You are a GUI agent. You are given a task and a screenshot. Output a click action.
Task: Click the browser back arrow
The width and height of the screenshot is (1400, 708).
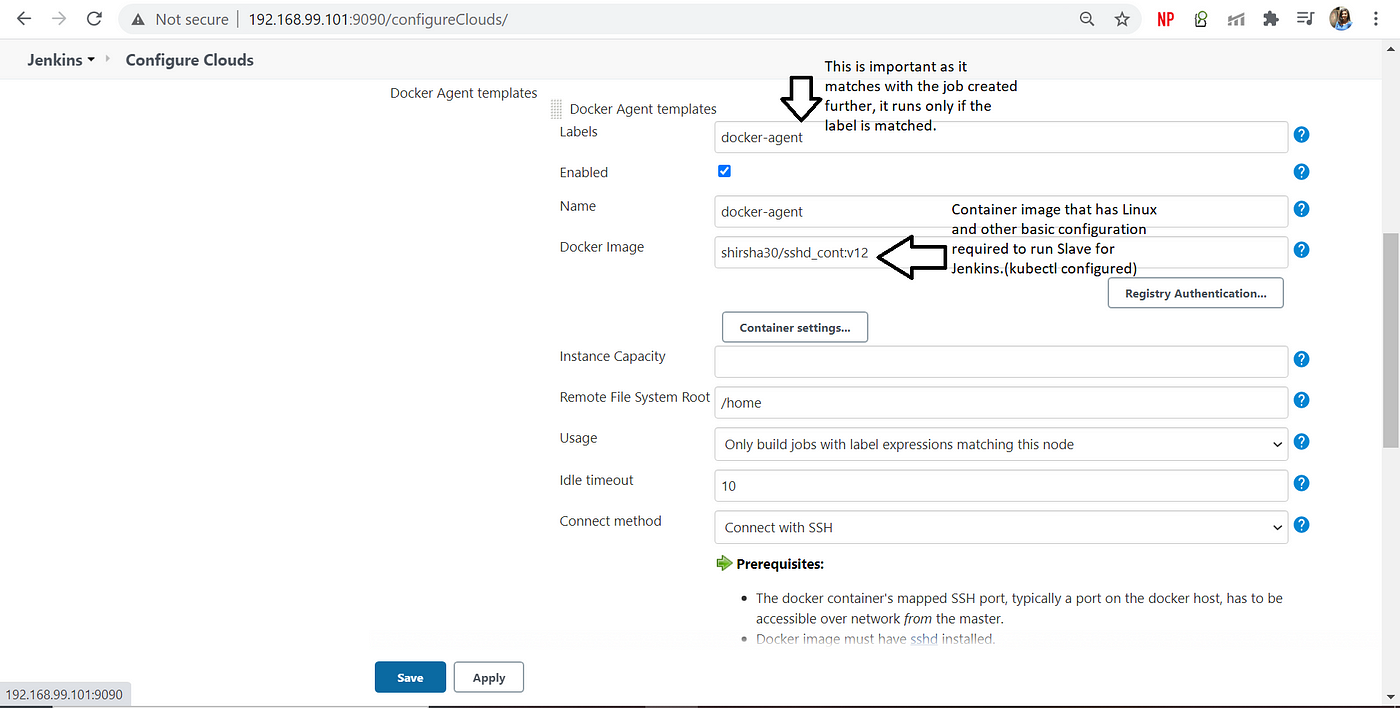(x=24, y=19)
